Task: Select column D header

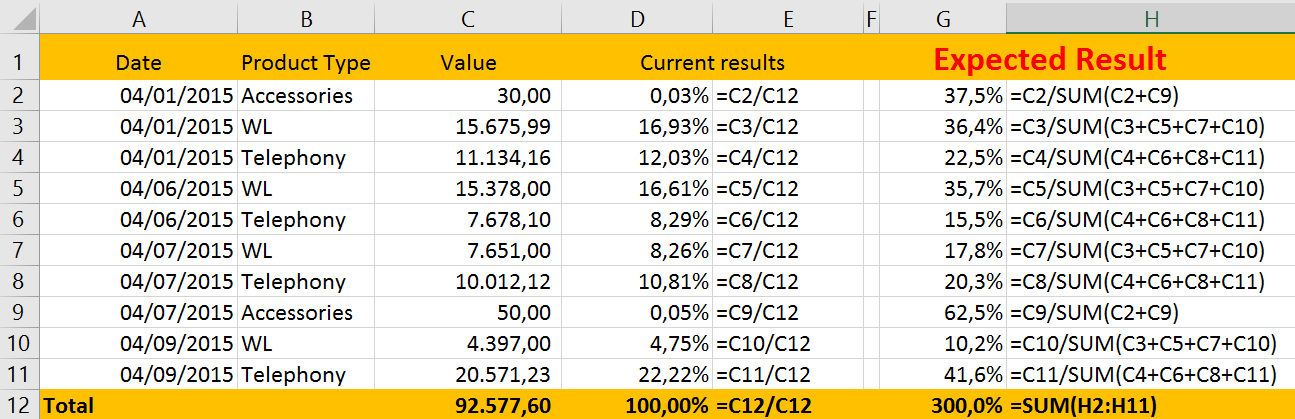Action: point(637,17)
